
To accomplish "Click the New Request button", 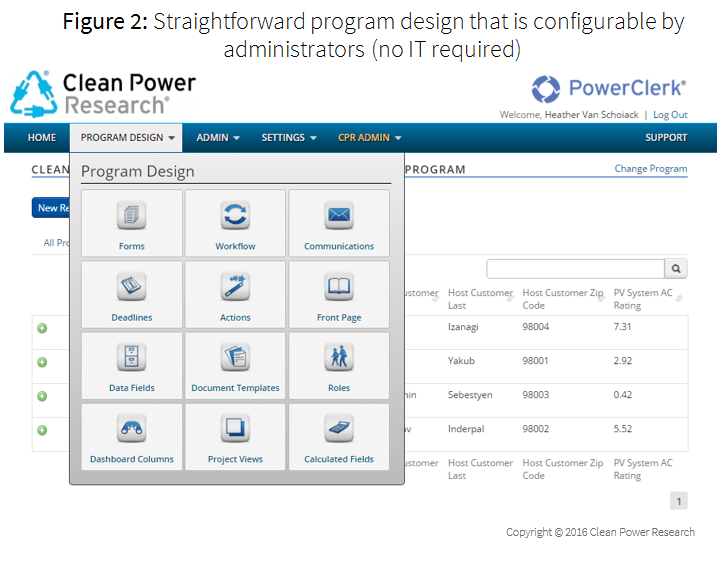I will click(x=51, y=208).
